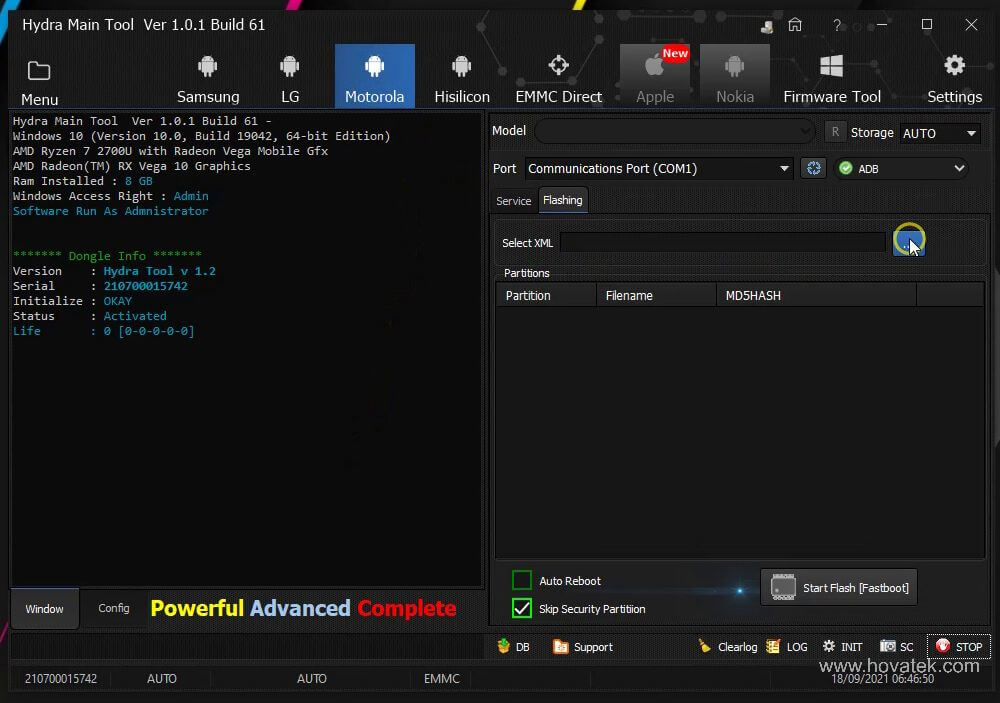1000x703 pixels.
Task: Disable Skip Security Partition
Action: click(x=521, y=608)
